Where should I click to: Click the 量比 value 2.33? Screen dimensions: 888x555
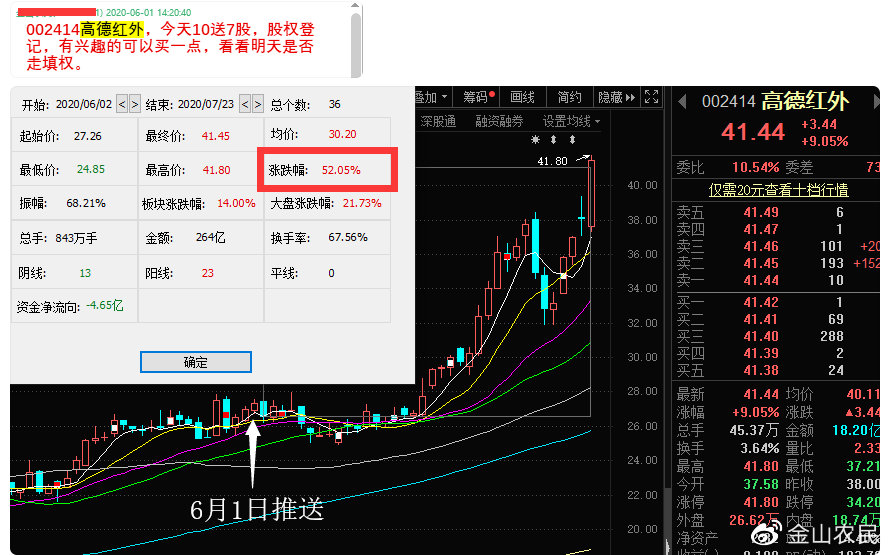[866, 448]
